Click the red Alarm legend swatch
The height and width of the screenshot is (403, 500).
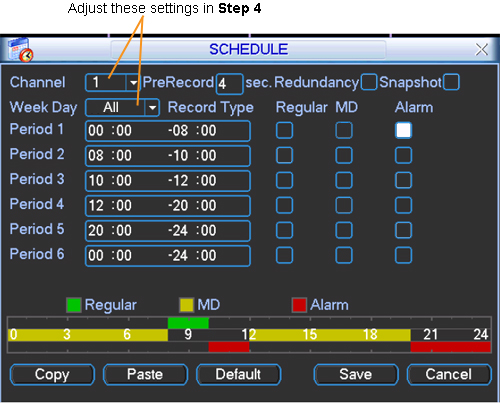(299, 305)
